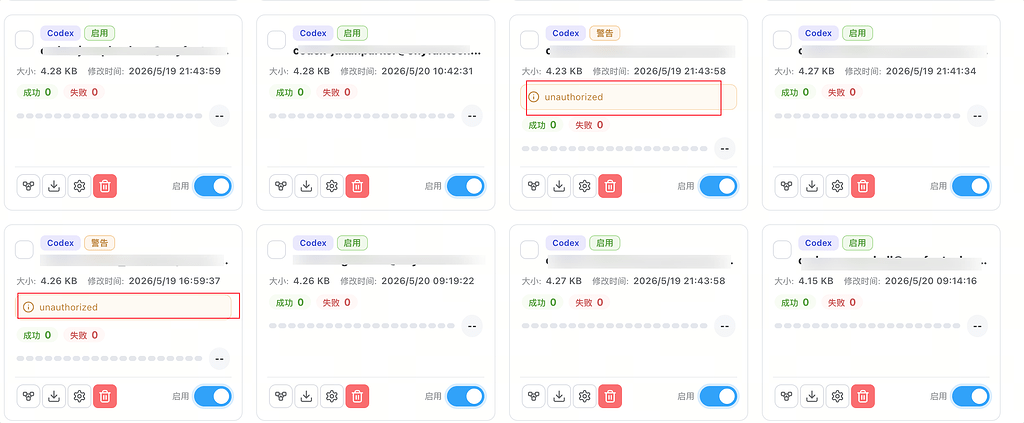Image resolution: width=1024 pixels, height=423 pixels.
Task: Open models graph icon on 21:41:34 card
Action: click(x=786, y=186)
